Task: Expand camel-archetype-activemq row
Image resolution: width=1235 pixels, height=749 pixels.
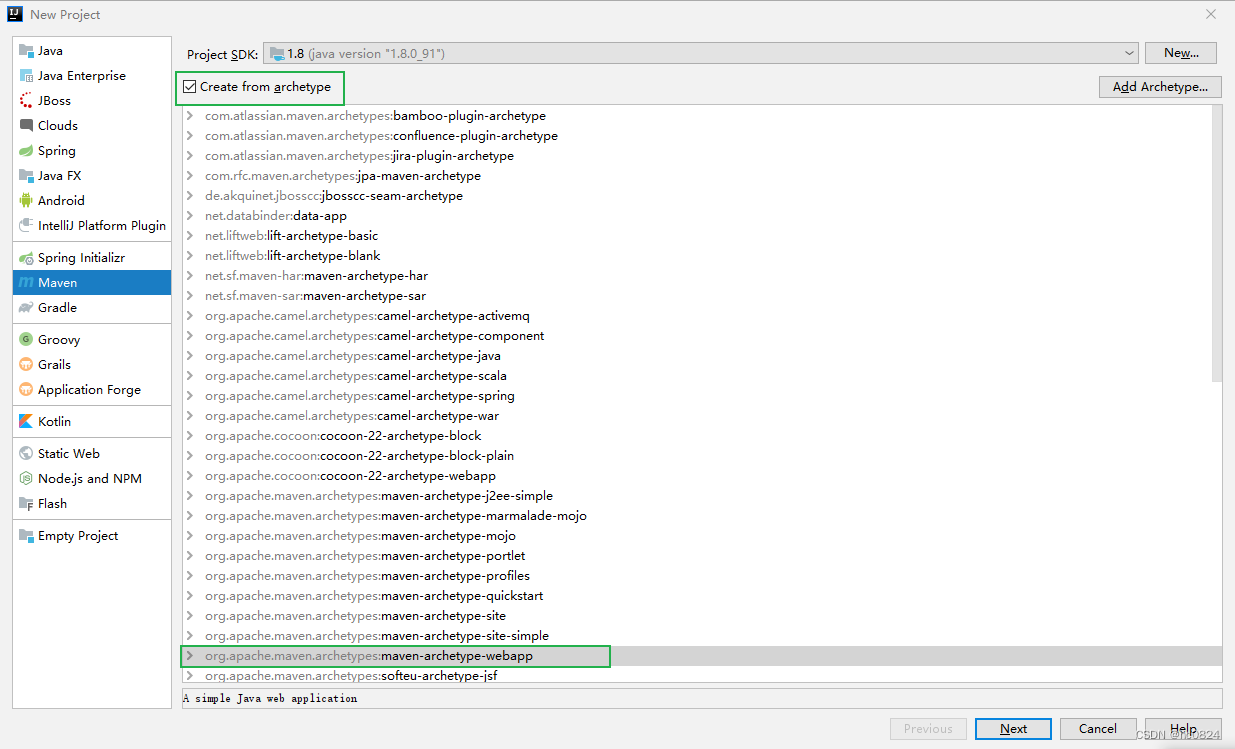Action: [189, 316]
